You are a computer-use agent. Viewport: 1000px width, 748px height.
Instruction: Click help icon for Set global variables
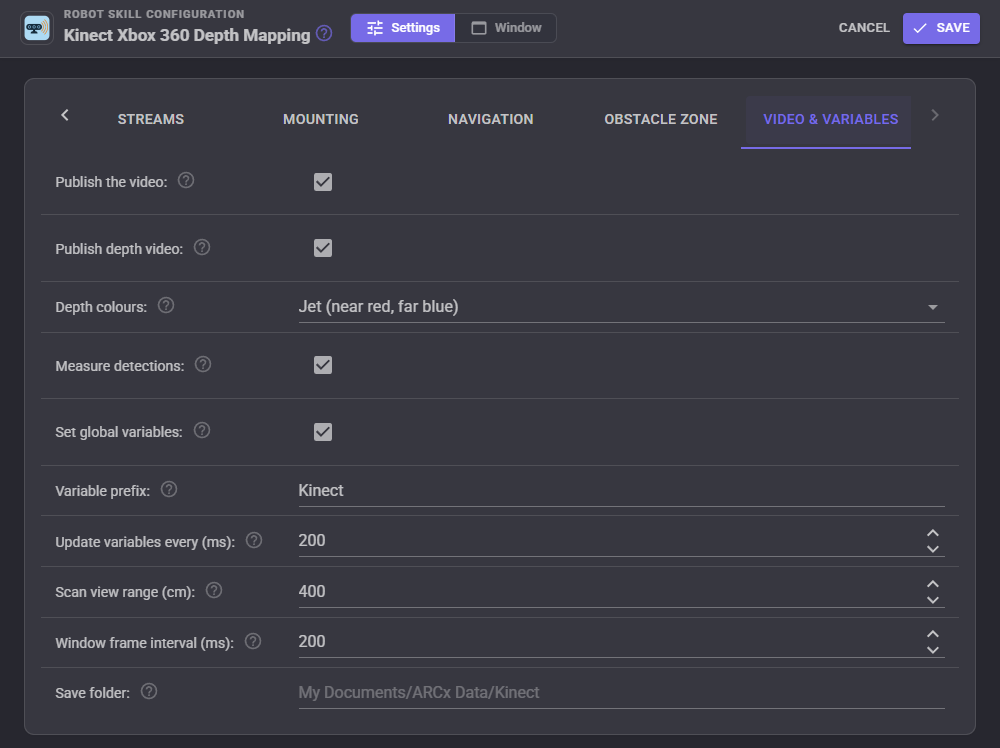point(202,430)
